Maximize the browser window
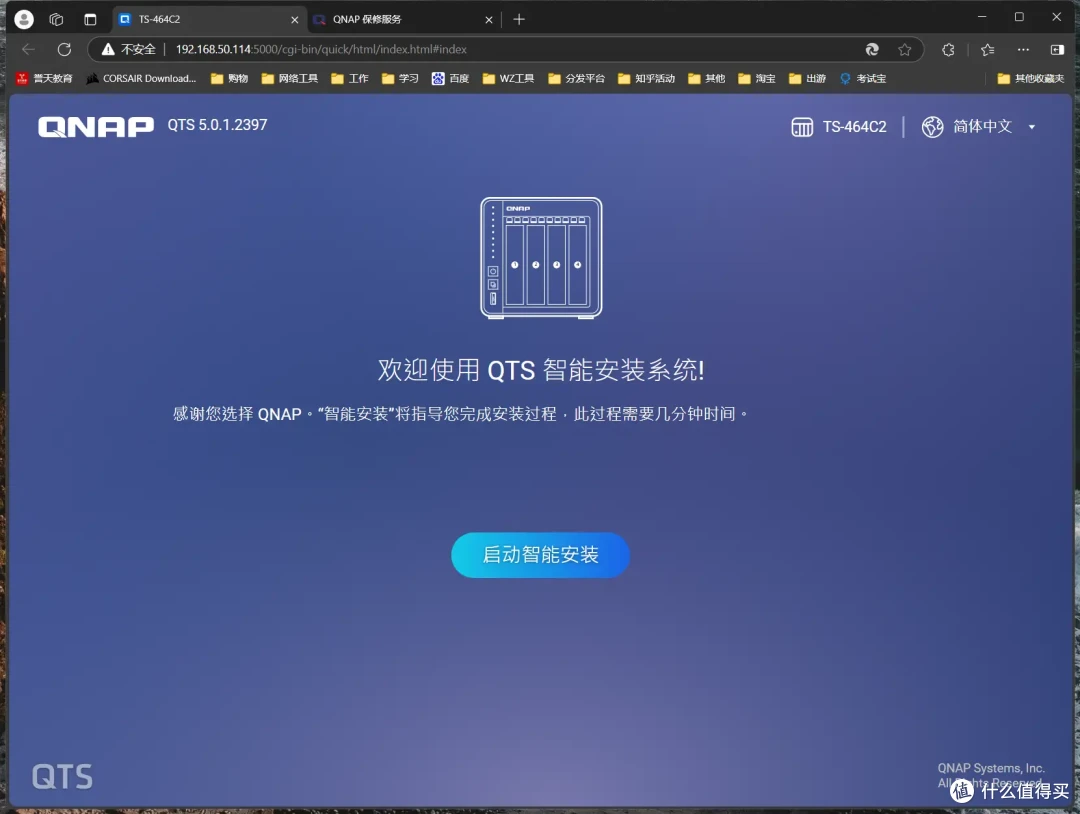Image resolution: width=1080 pixels, height=814 pixels. tap(1019, 17)
